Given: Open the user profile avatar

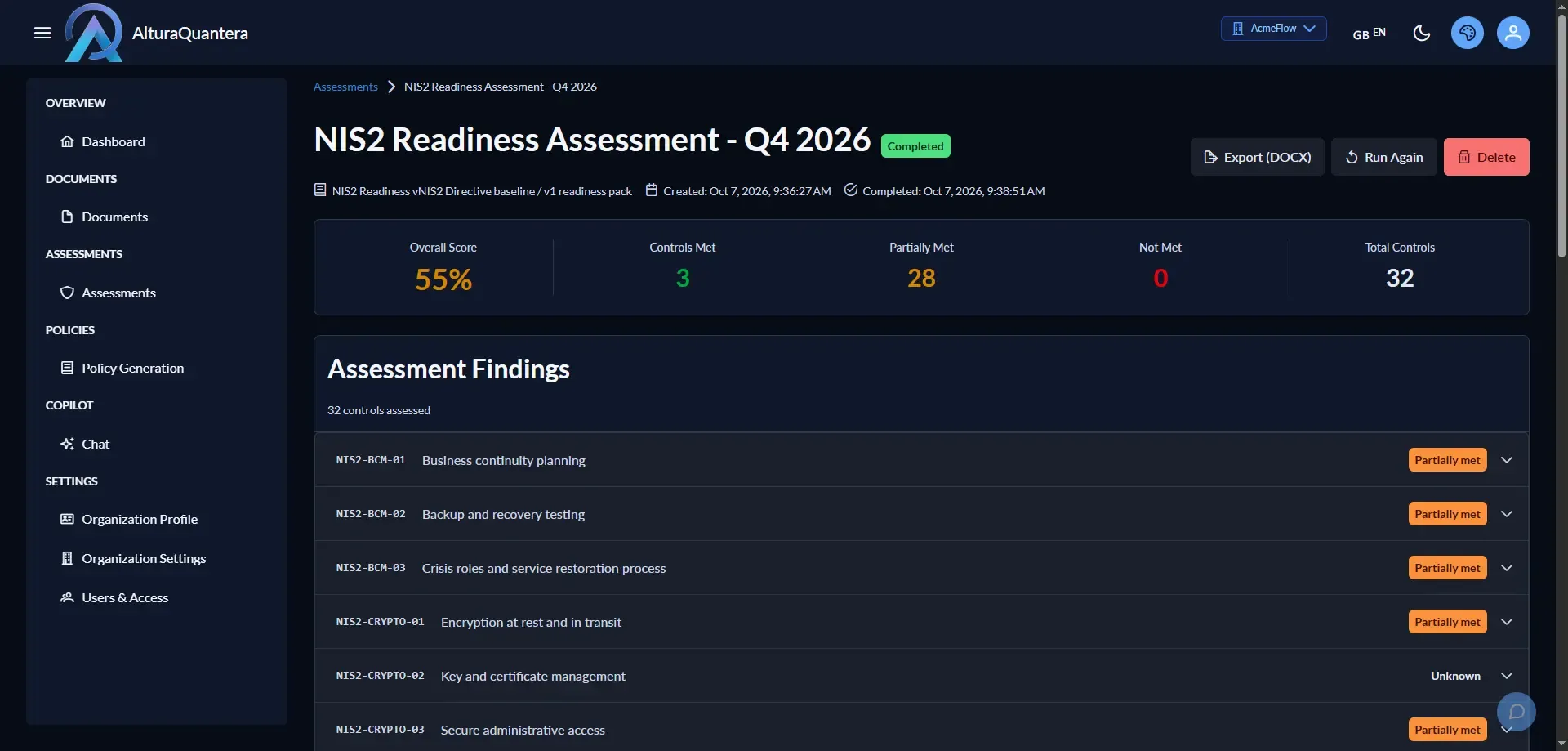Looking at the screenshot, I should 1513,33.
